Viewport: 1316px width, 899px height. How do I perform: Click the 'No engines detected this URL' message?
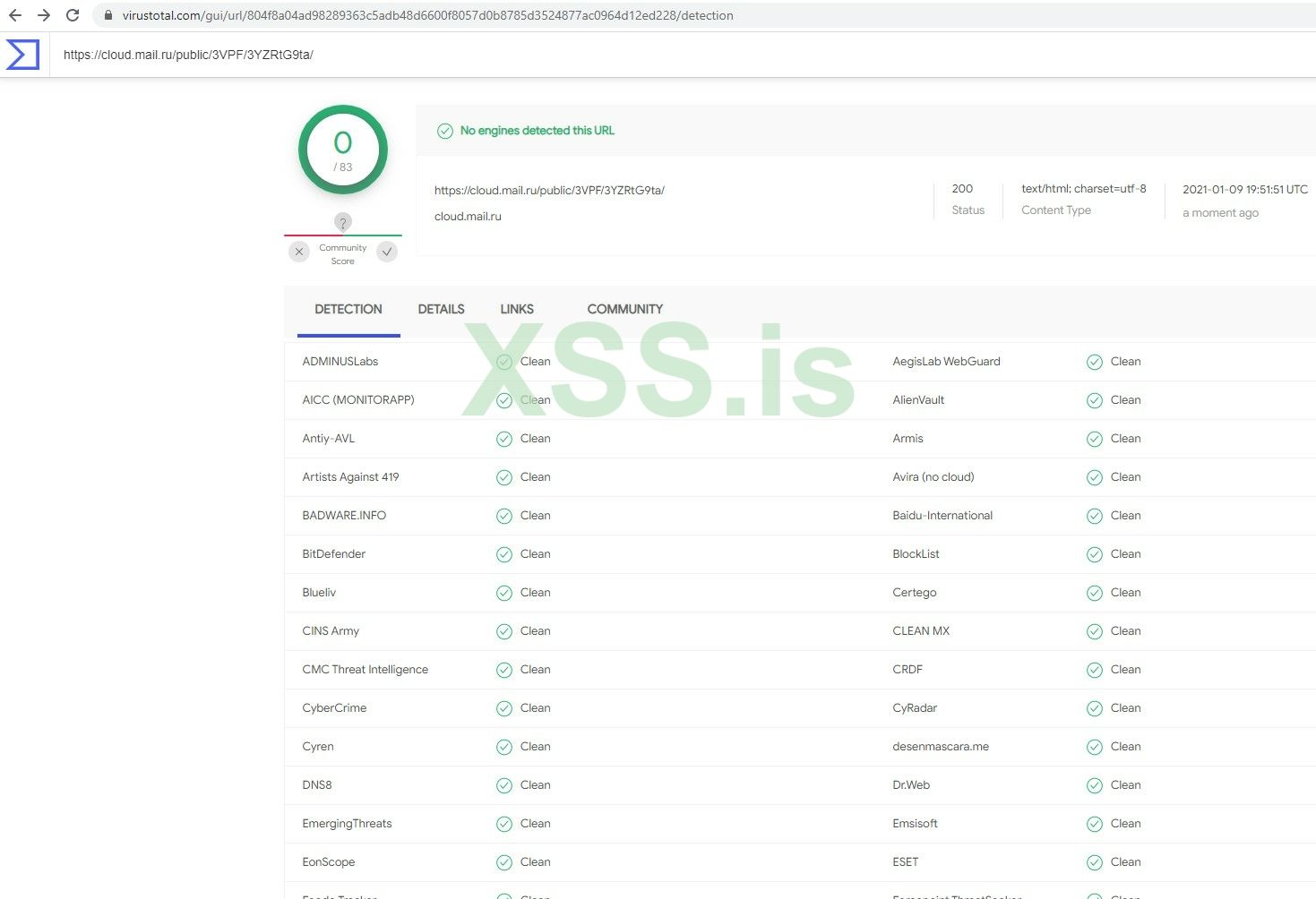pos(538,131)
